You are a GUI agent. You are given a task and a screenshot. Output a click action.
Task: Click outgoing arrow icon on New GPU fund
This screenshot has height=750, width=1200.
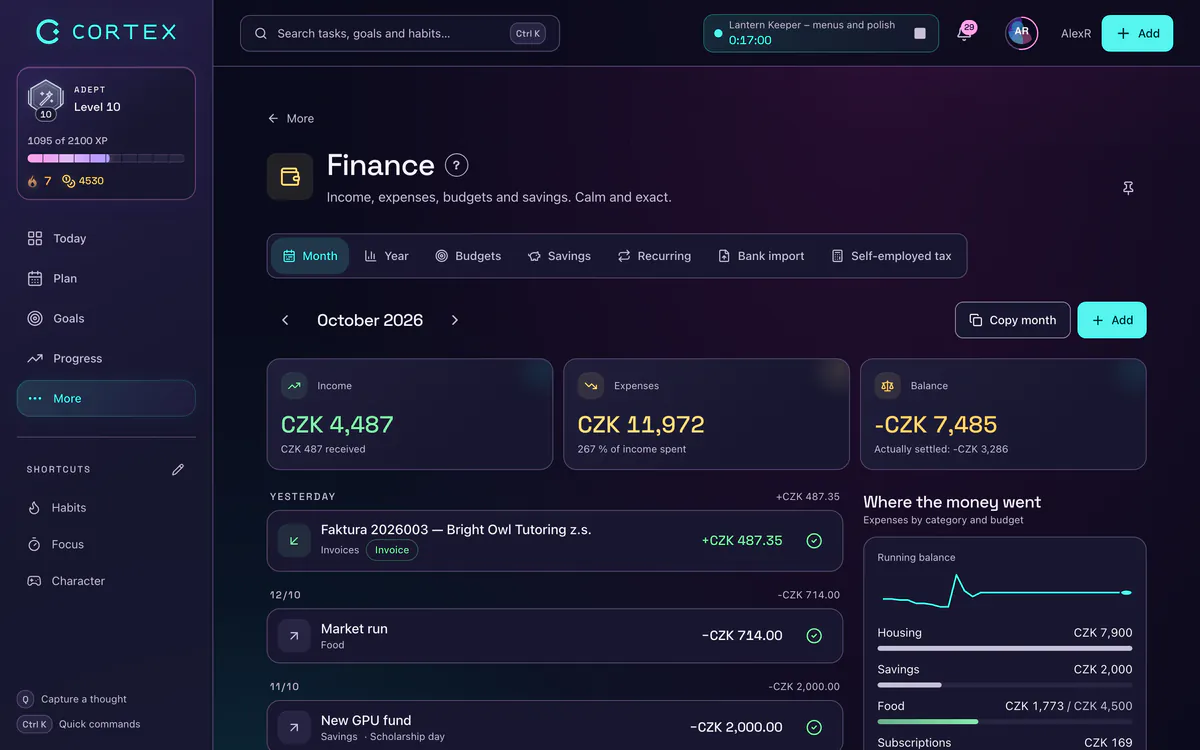[294, 727]
